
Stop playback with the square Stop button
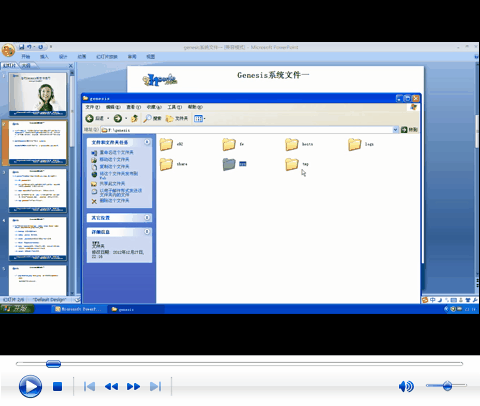(57, 387)
